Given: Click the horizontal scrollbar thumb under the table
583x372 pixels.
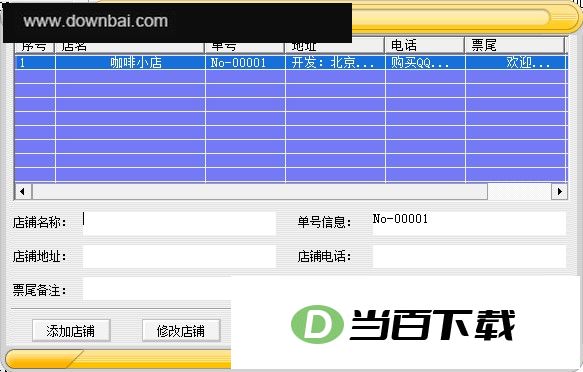Looking at the screenshot, I should (x=260, y=192).
